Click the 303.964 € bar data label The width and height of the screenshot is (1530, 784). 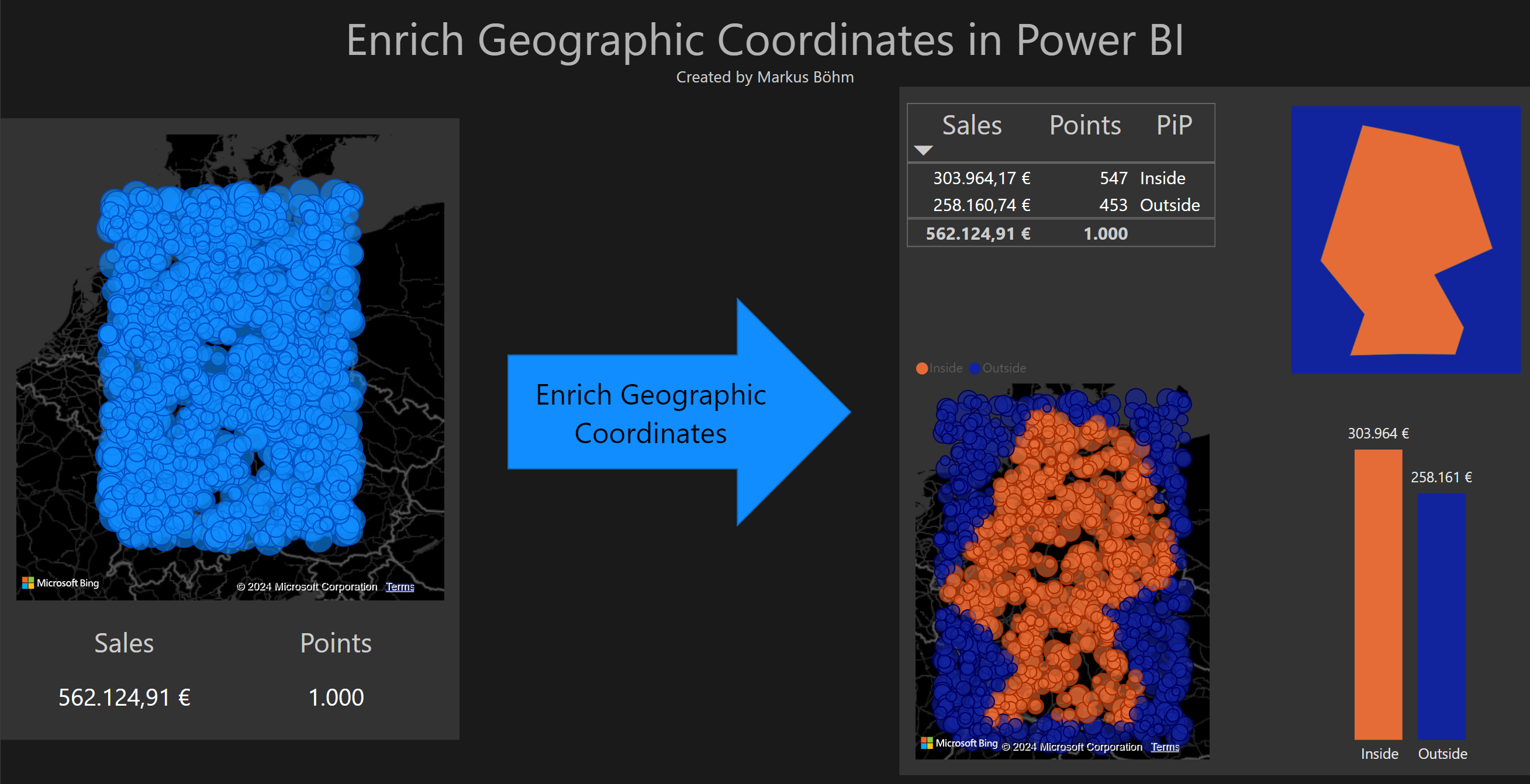1378,434
